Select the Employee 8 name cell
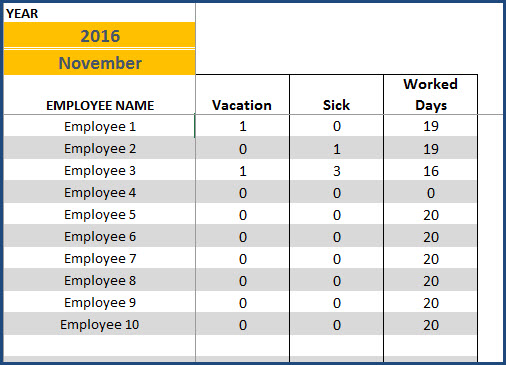506x365 pixels. pos(100,280)
